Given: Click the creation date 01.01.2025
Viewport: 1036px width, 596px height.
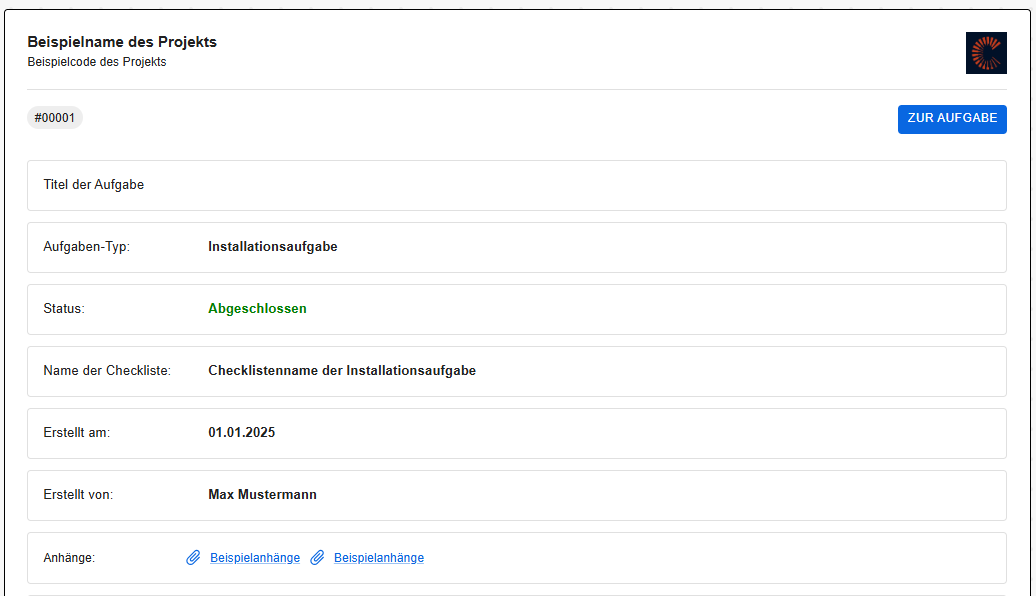Looking at the screenshot, I should pos(242,433).
